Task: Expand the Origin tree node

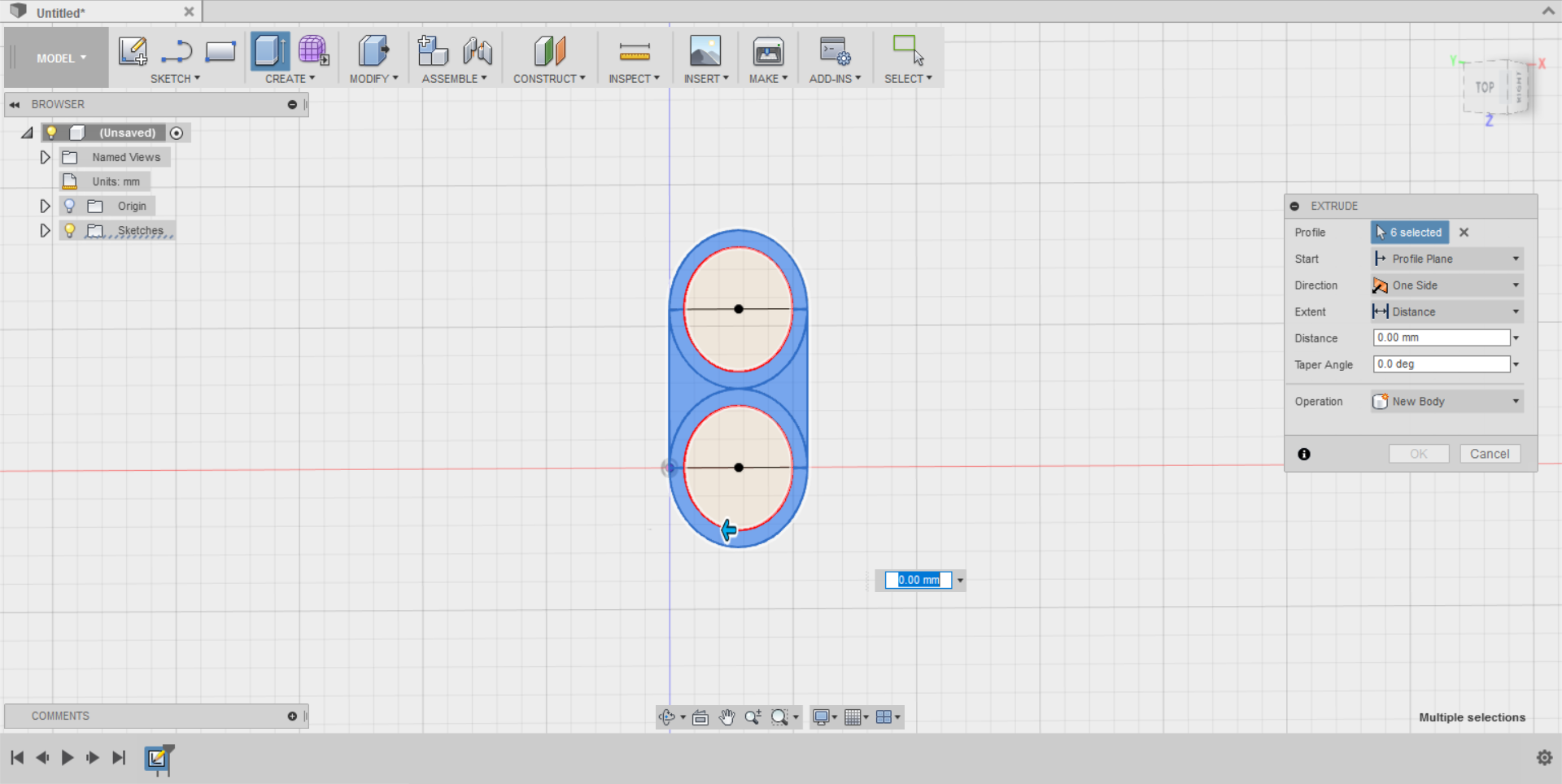Action: pos(45,206)
